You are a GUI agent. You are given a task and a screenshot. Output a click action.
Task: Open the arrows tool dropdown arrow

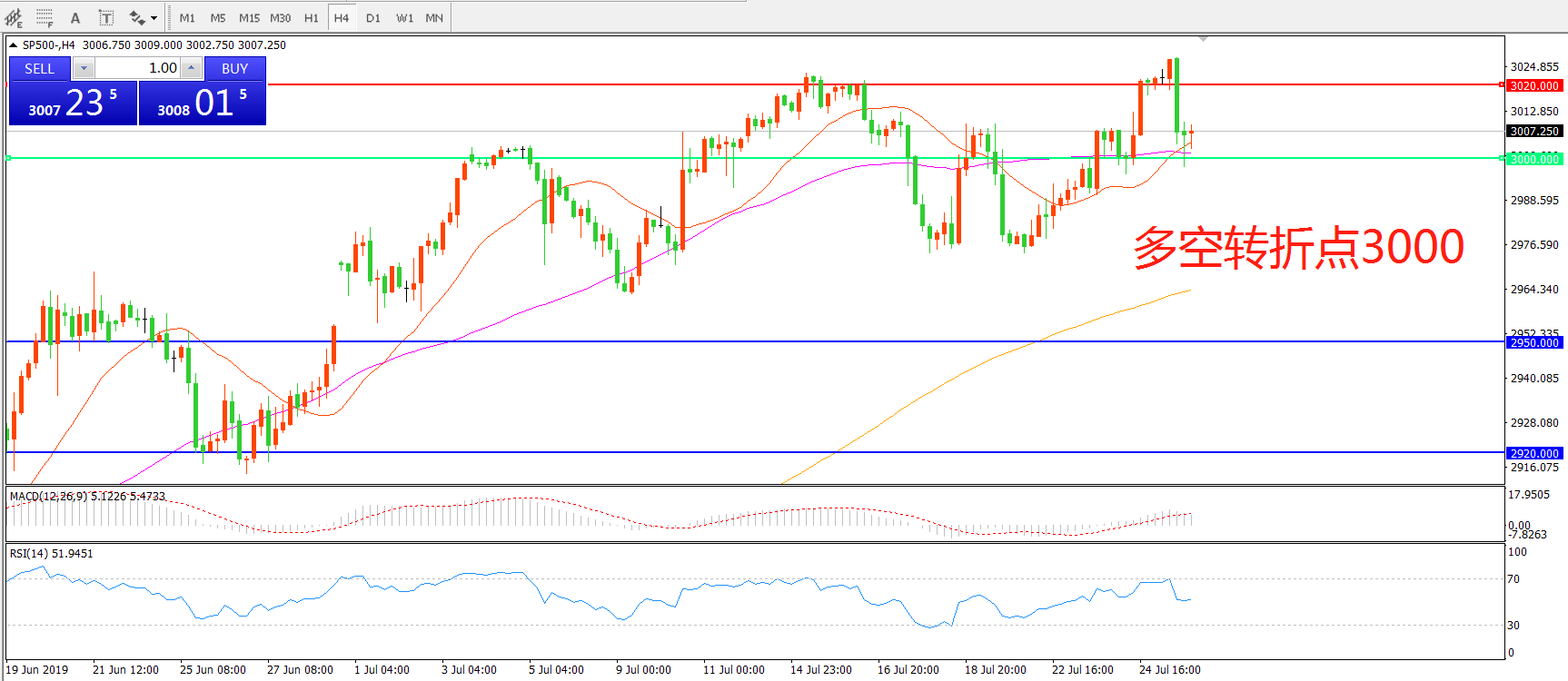(x=154, y=17)
